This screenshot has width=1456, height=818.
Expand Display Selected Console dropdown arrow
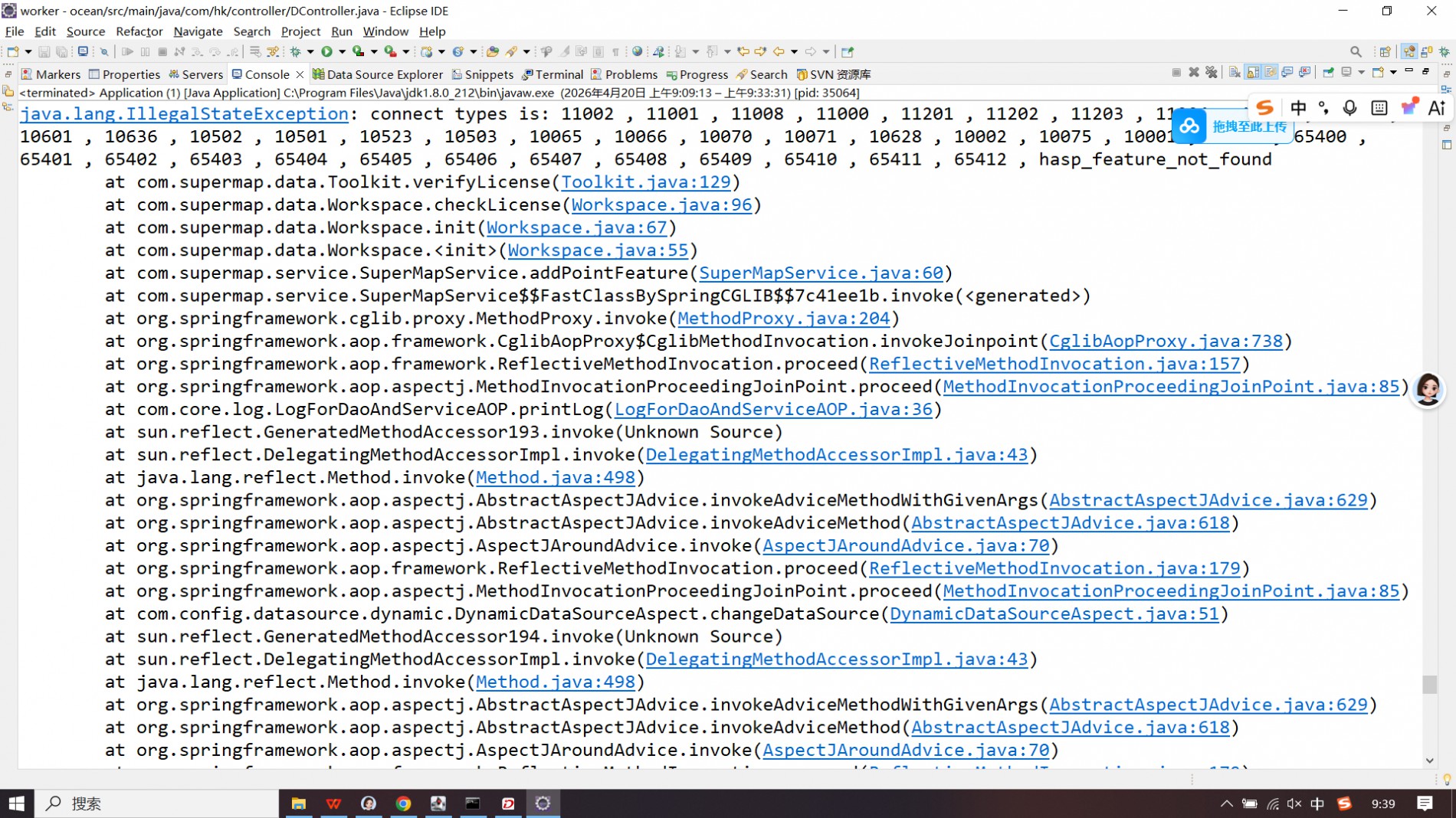pyautogui.click(x=1362, y=73)
